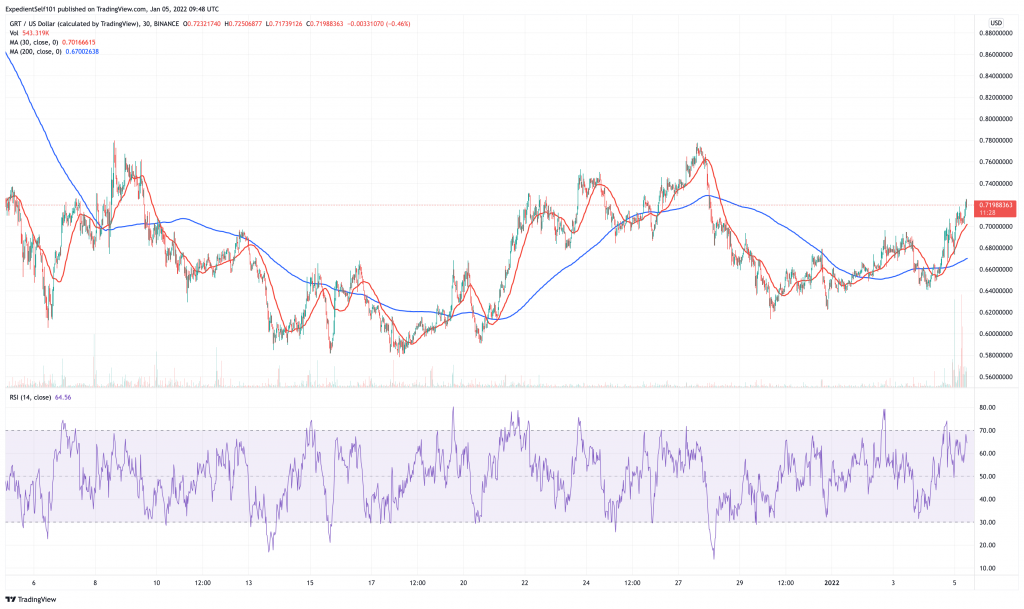Click the 30.00 label on the RSI scale

(987, 522)
